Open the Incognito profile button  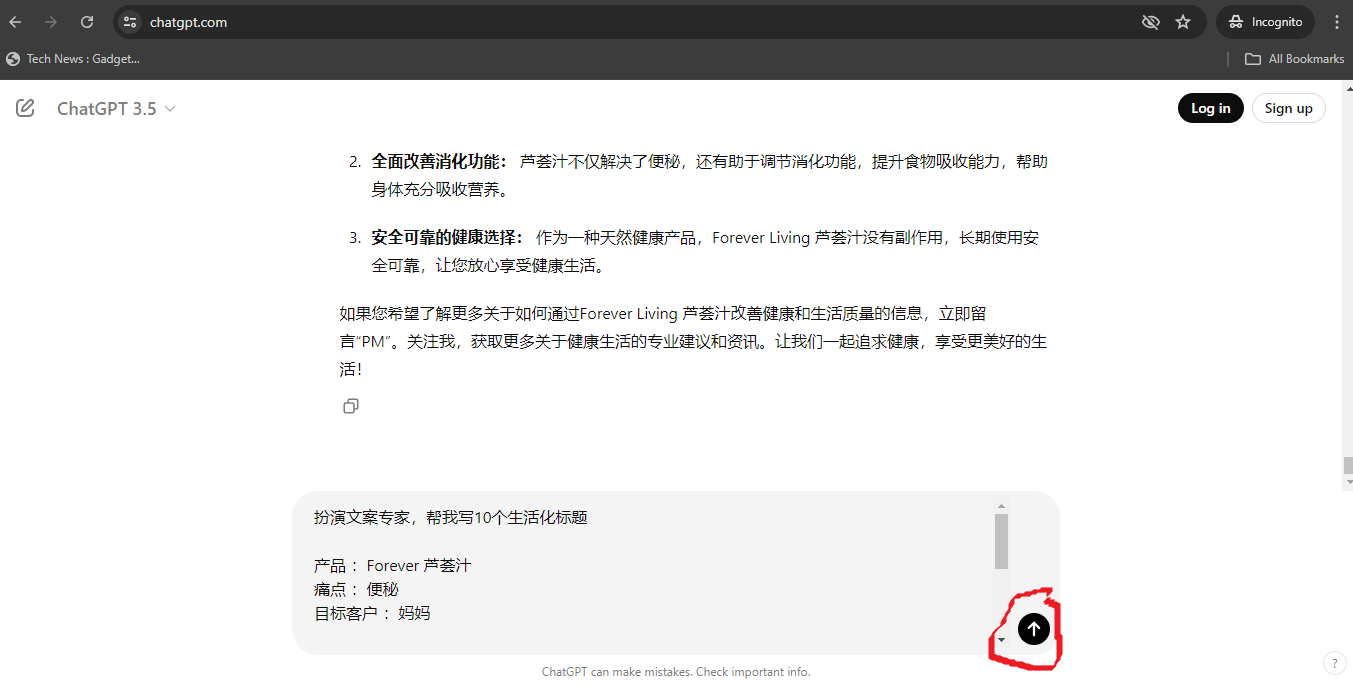[1265, 22]
